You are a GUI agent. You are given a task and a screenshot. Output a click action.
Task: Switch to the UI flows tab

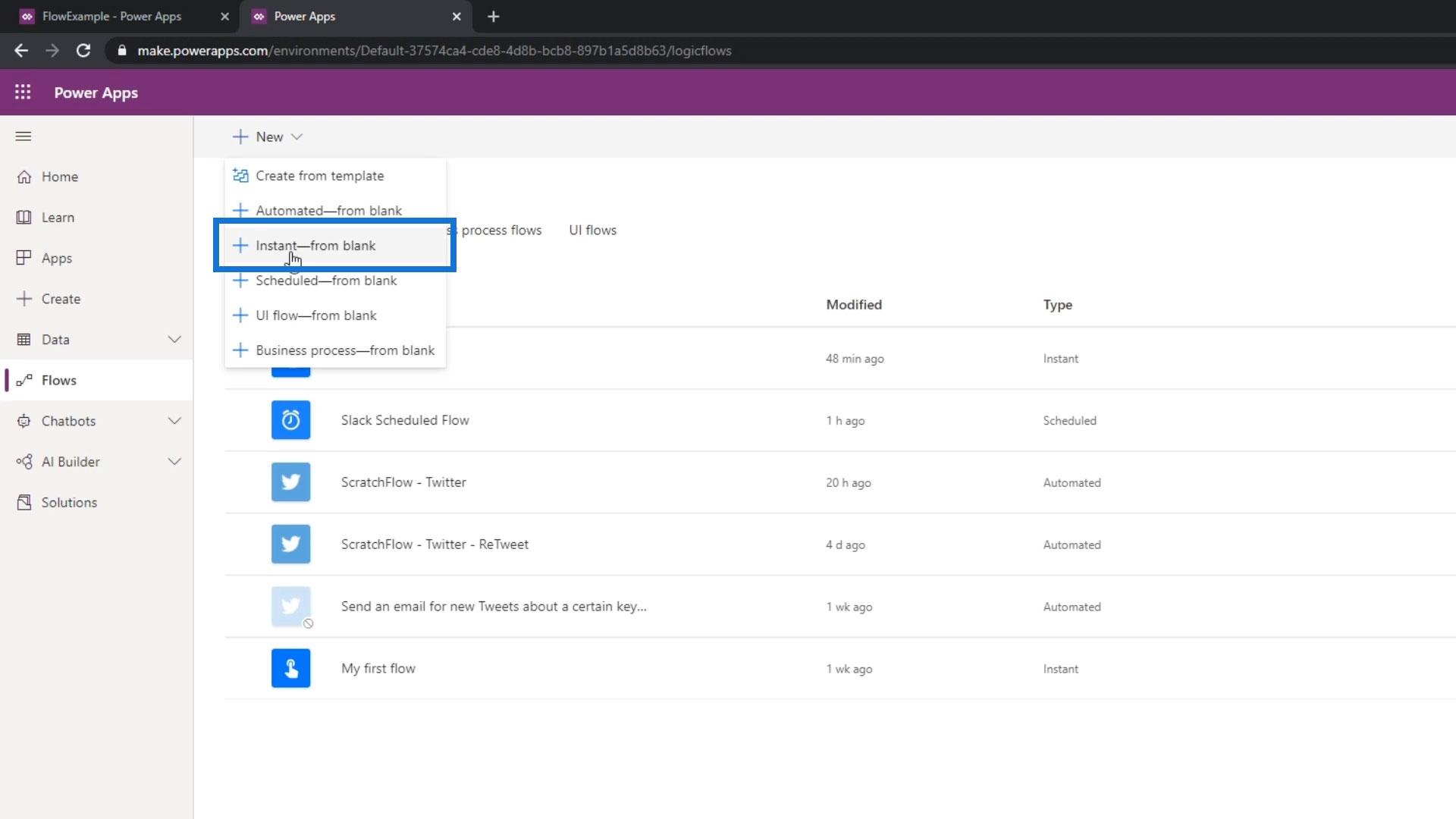coord(592,231)
